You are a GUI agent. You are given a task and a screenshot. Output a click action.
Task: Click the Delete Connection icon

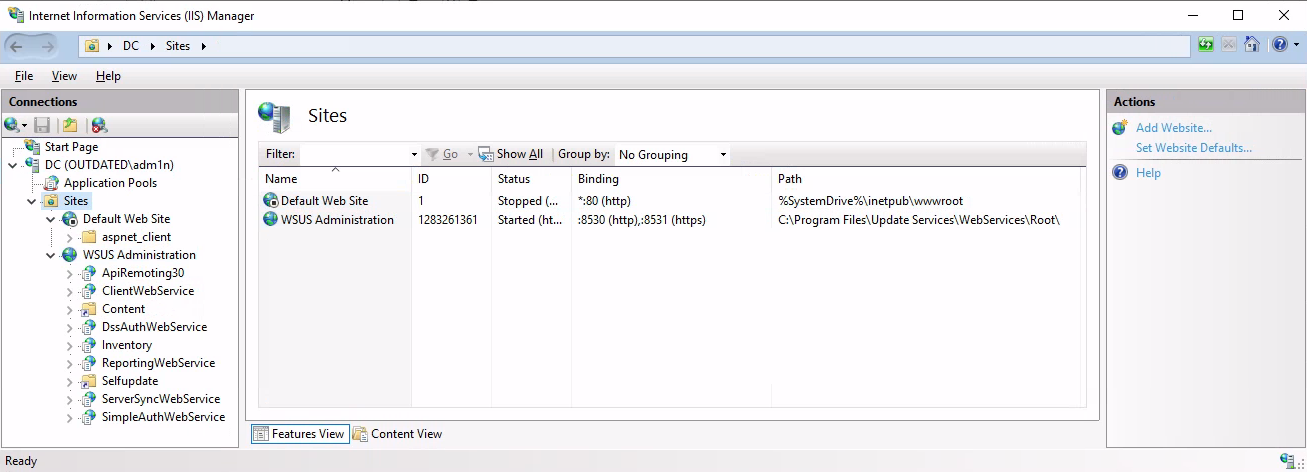click(x=99, y=125)
